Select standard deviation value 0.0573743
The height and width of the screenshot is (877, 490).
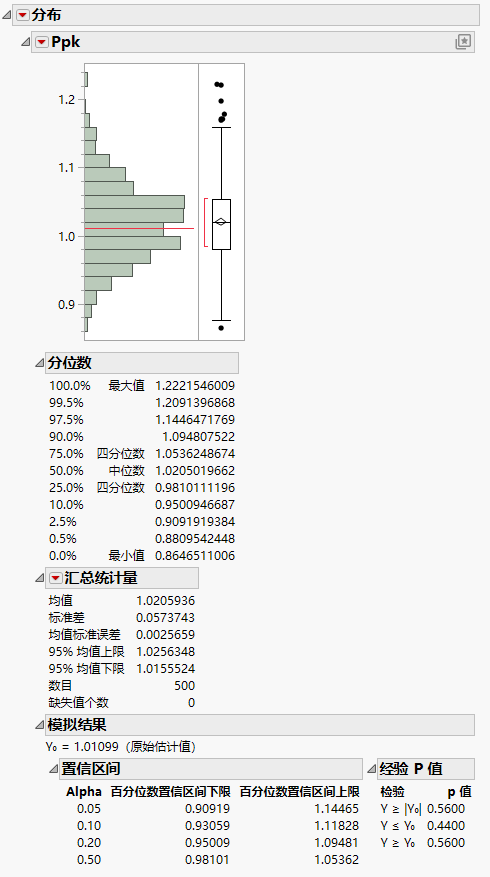(166, 617)
